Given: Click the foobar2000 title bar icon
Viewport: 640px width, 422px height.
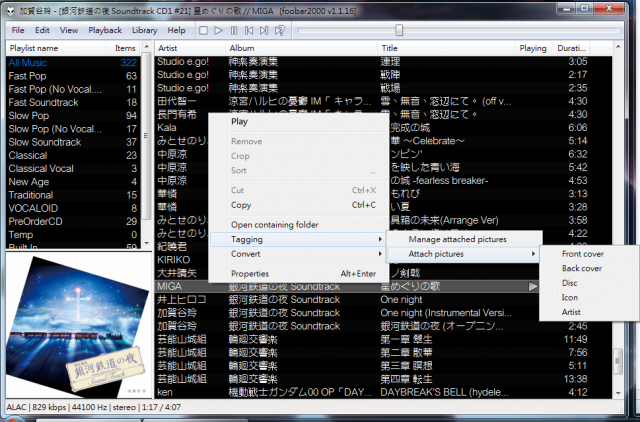Looking at the screenshot, I should pyautogui.click(x=10, y=11).
